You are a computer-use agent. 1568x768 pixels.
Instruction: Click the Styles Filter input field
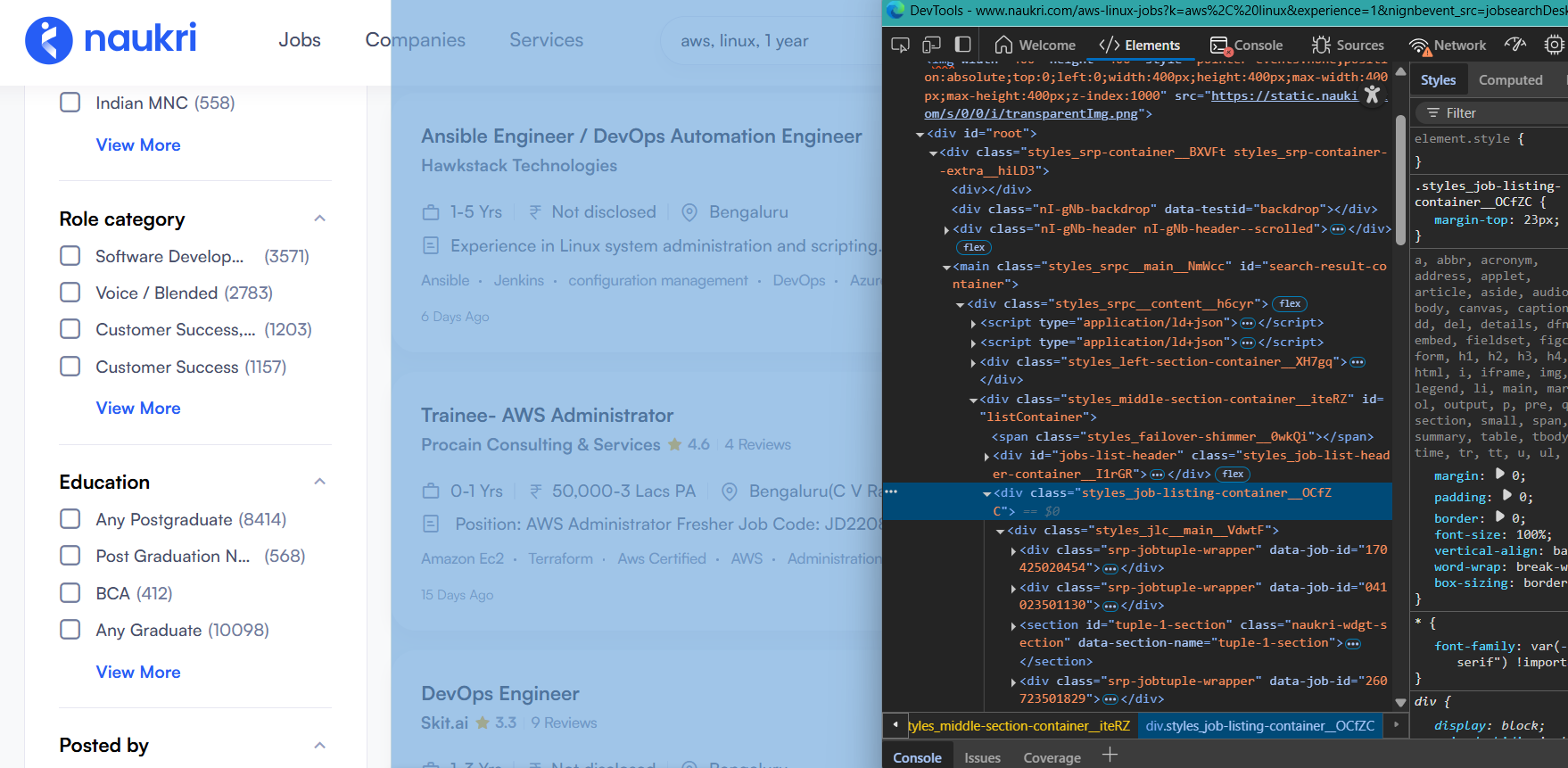[x=1491, y=113]
